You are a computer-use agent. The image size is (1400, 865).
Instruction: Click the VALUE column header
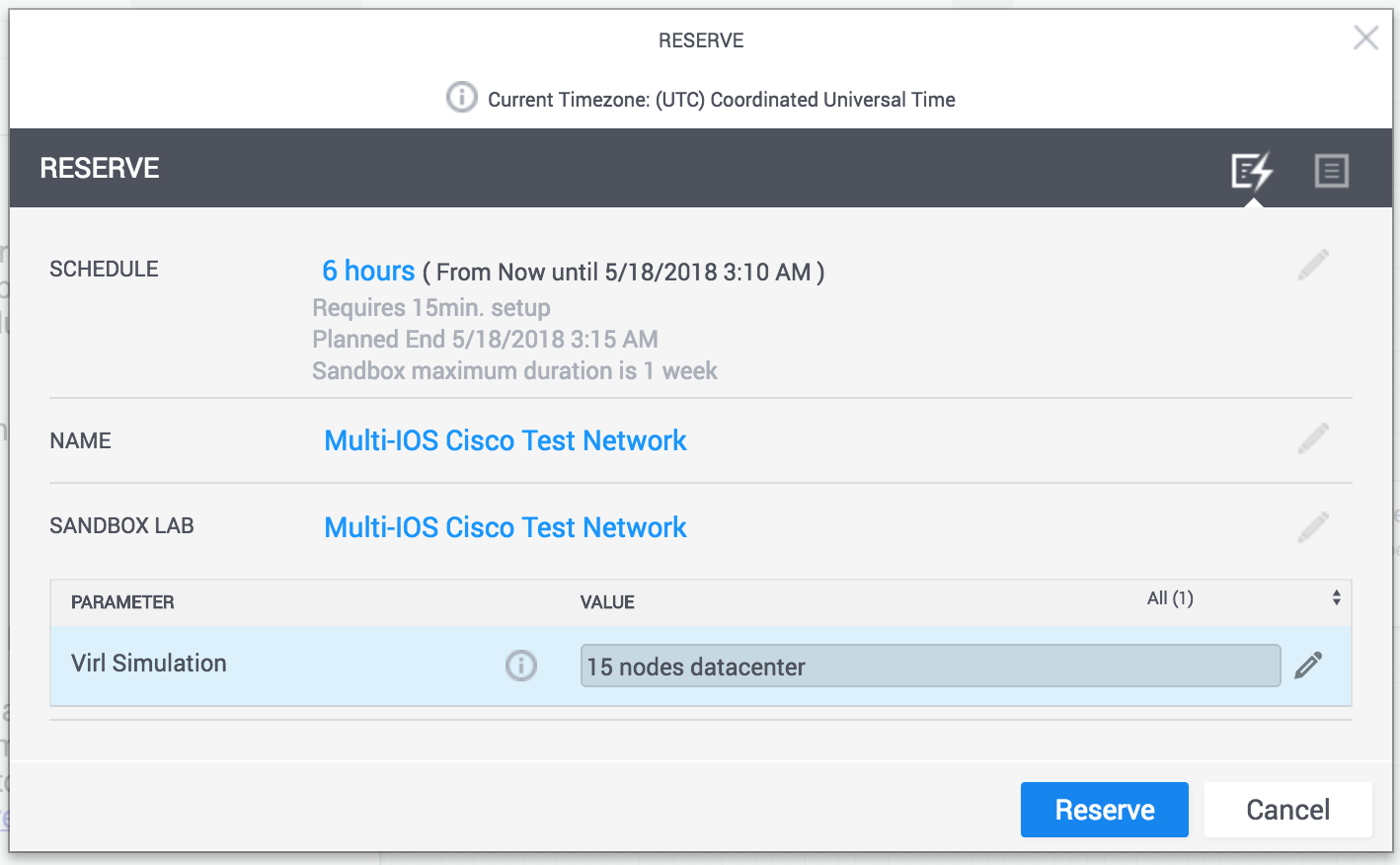[607, 602]
